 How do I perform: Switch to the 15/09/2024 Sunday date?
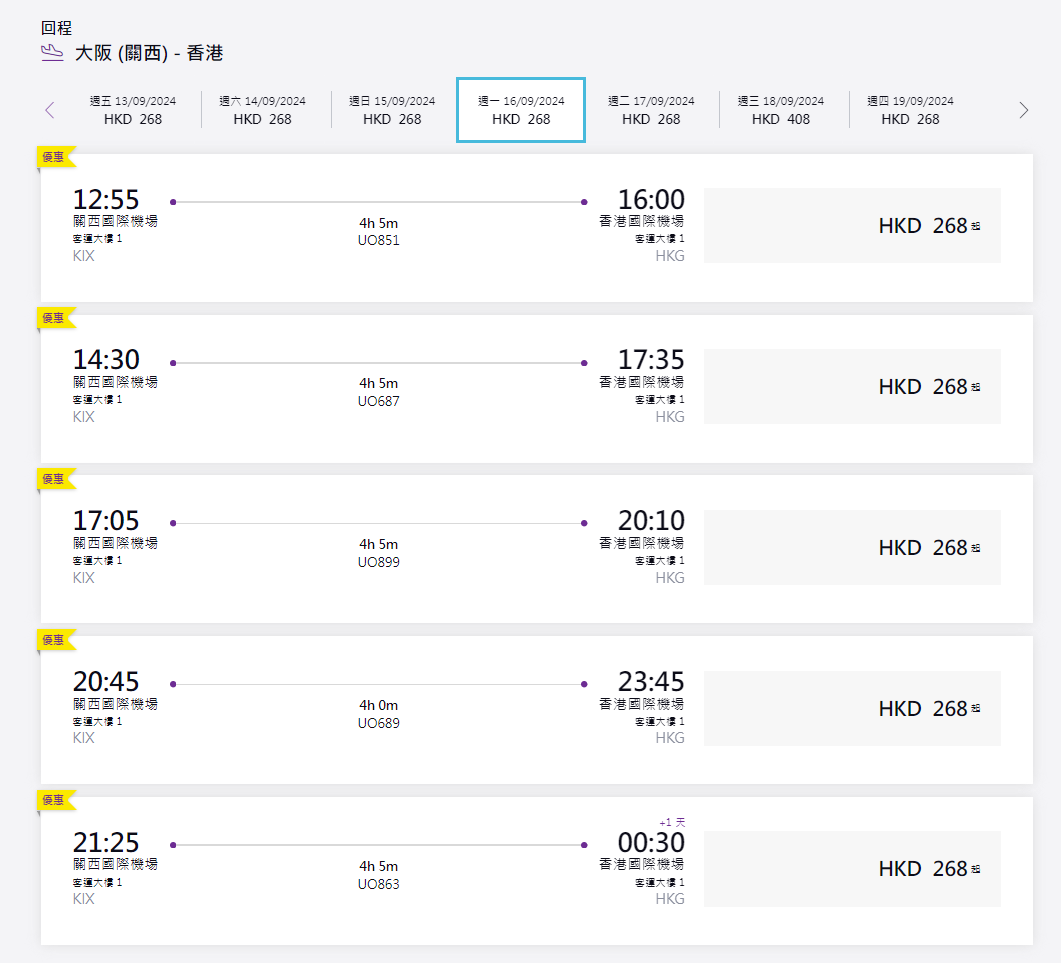tap(392, 110)
